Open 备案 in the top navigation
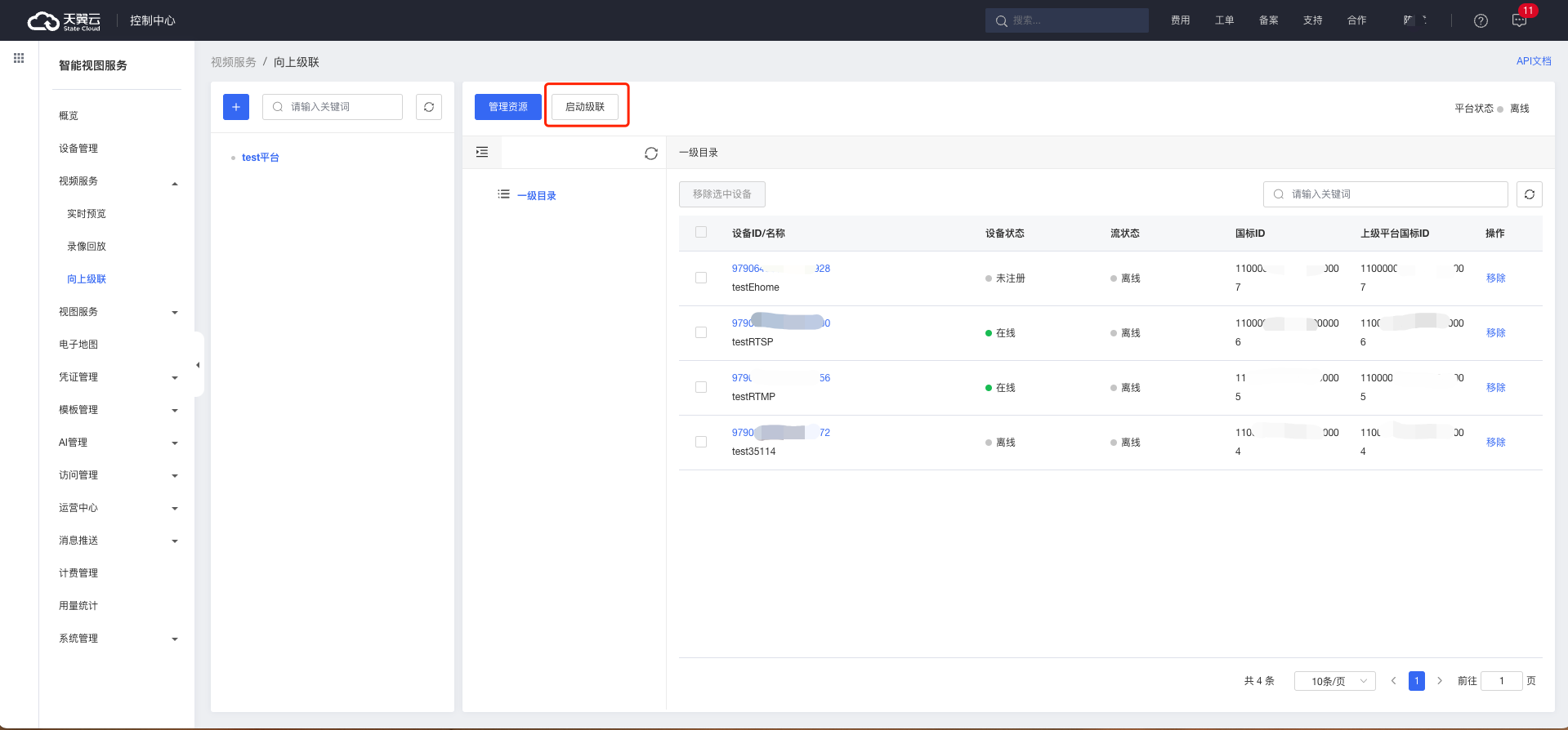The image size is (1568, 730). coord(1268,20)
